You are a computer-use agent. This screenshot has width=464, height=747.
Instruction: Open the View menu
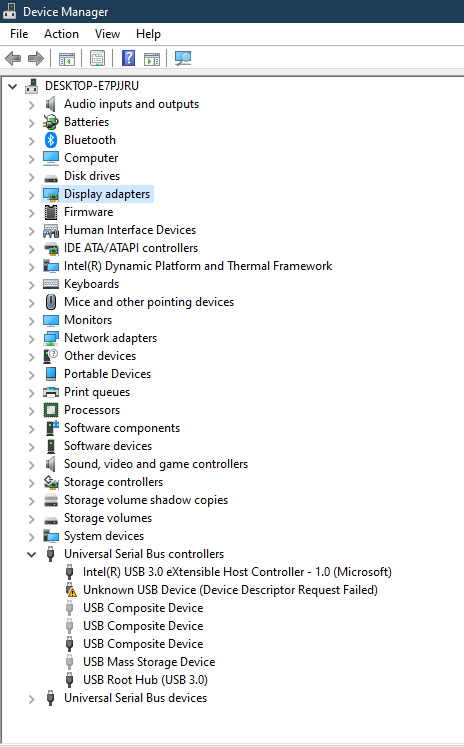[107, 34]
